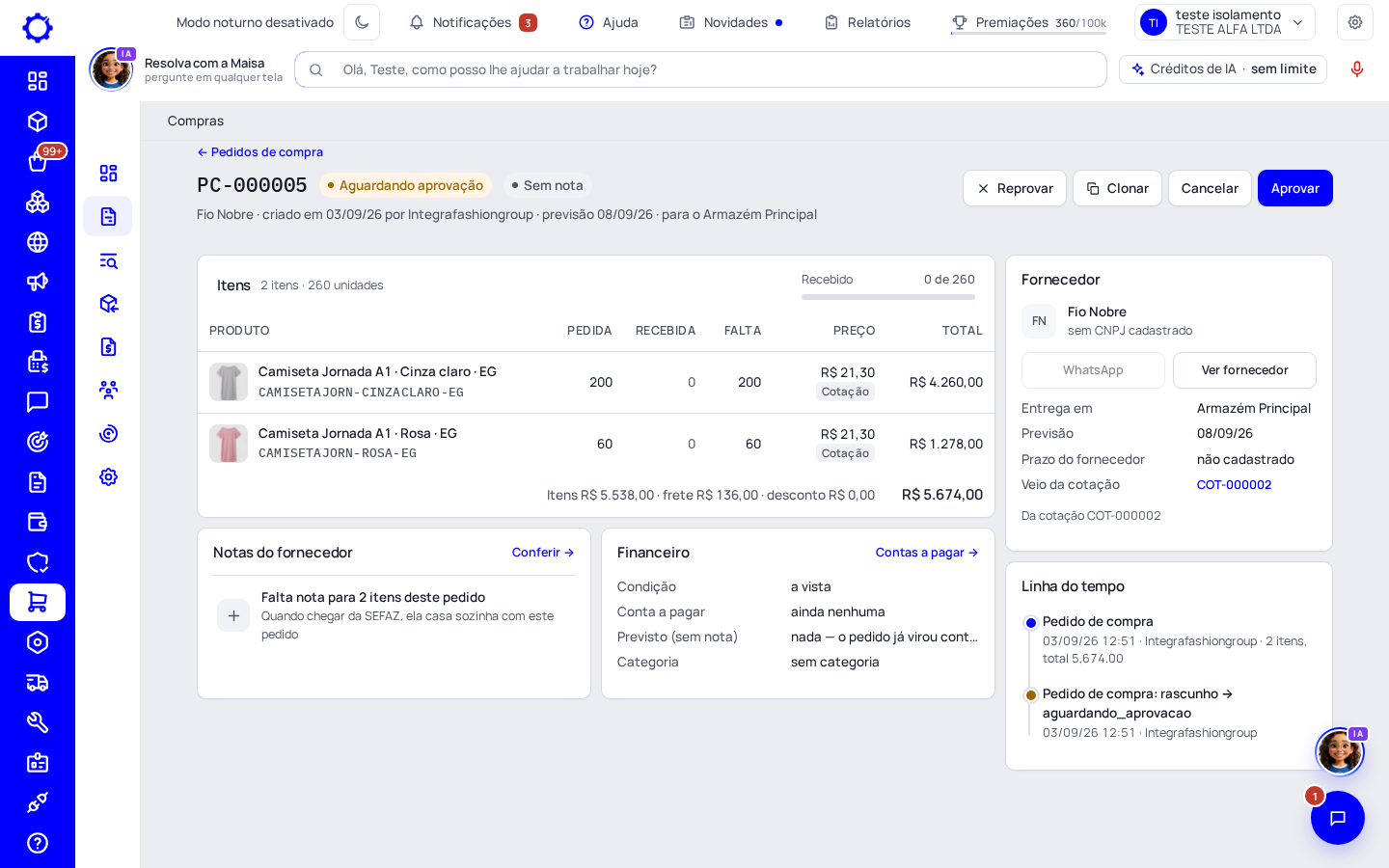Open Contas a pagar link
The image size is (1389, 868).
pyautogui.click(x=927, y=553)
